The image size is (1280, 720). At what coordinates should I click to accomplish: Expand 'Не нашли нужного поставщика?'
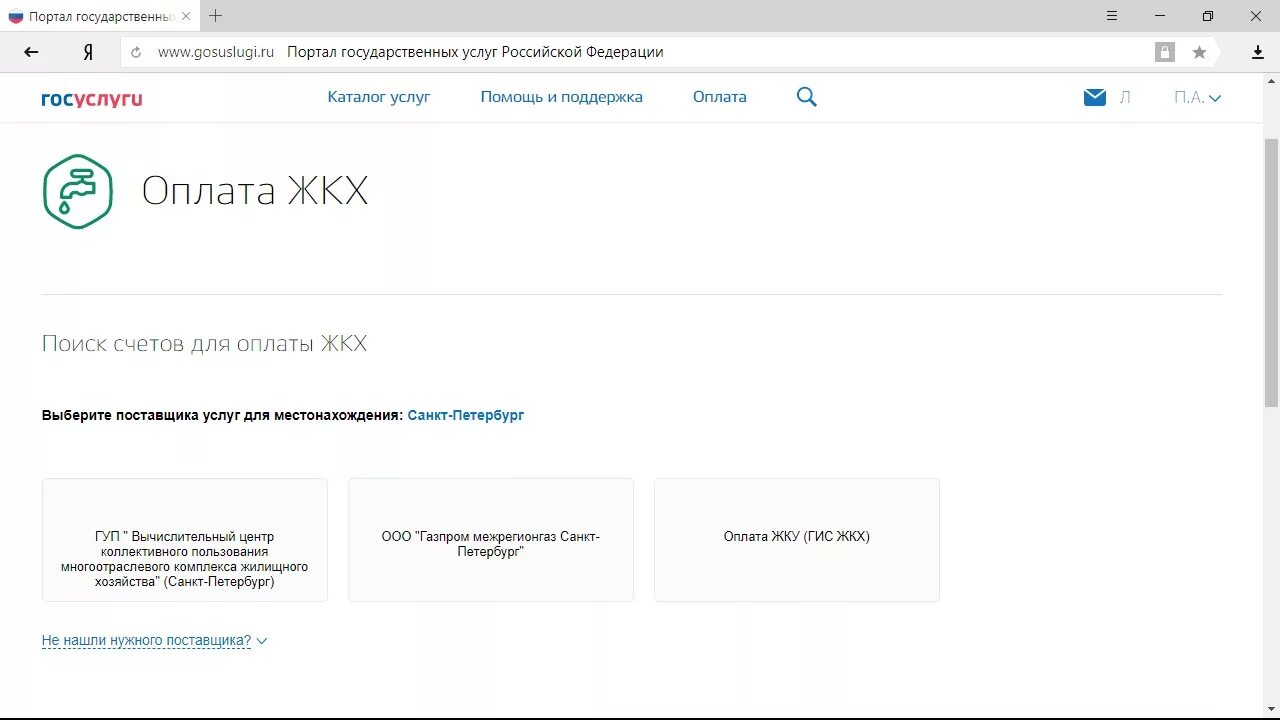(x=155, y=640)
